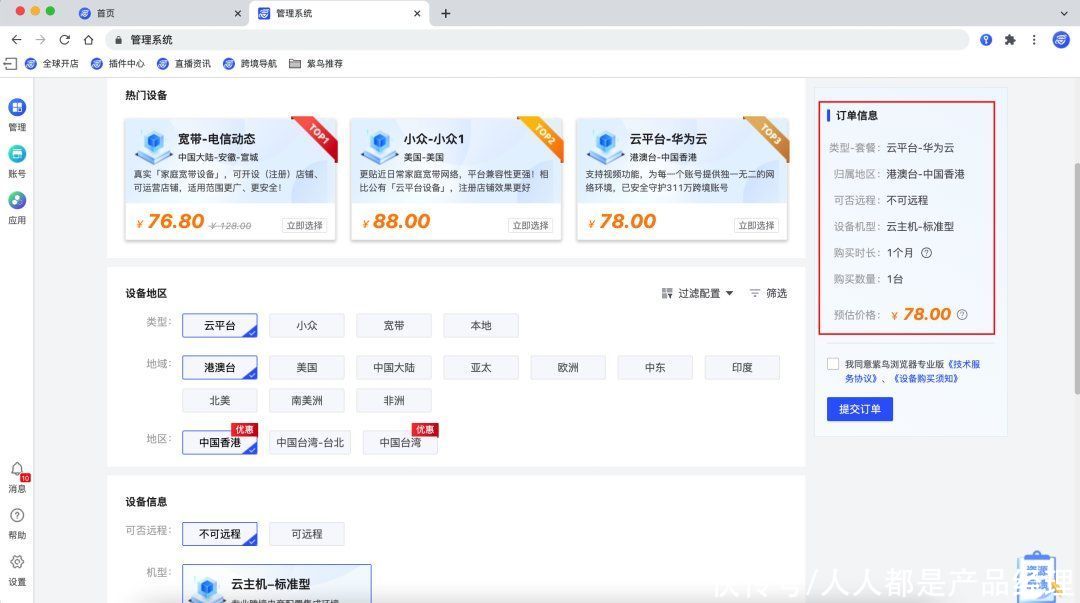Choose 不可远程 remote option

pyautogui.click(x=220, y=534)
